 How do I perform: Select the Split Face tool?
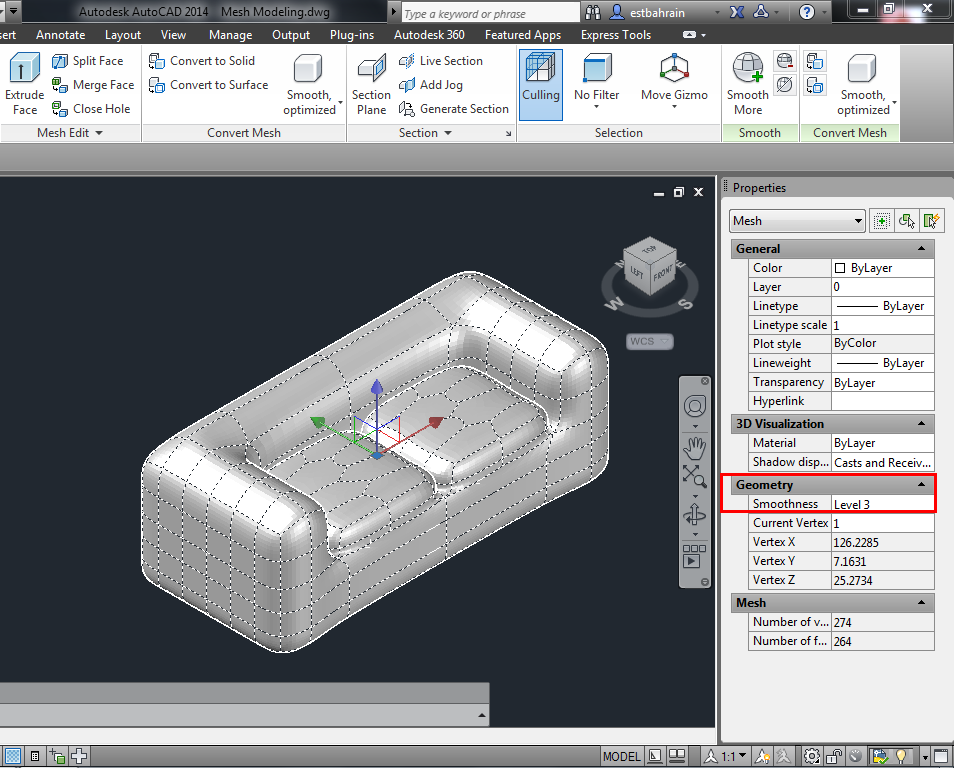(85, 60)
